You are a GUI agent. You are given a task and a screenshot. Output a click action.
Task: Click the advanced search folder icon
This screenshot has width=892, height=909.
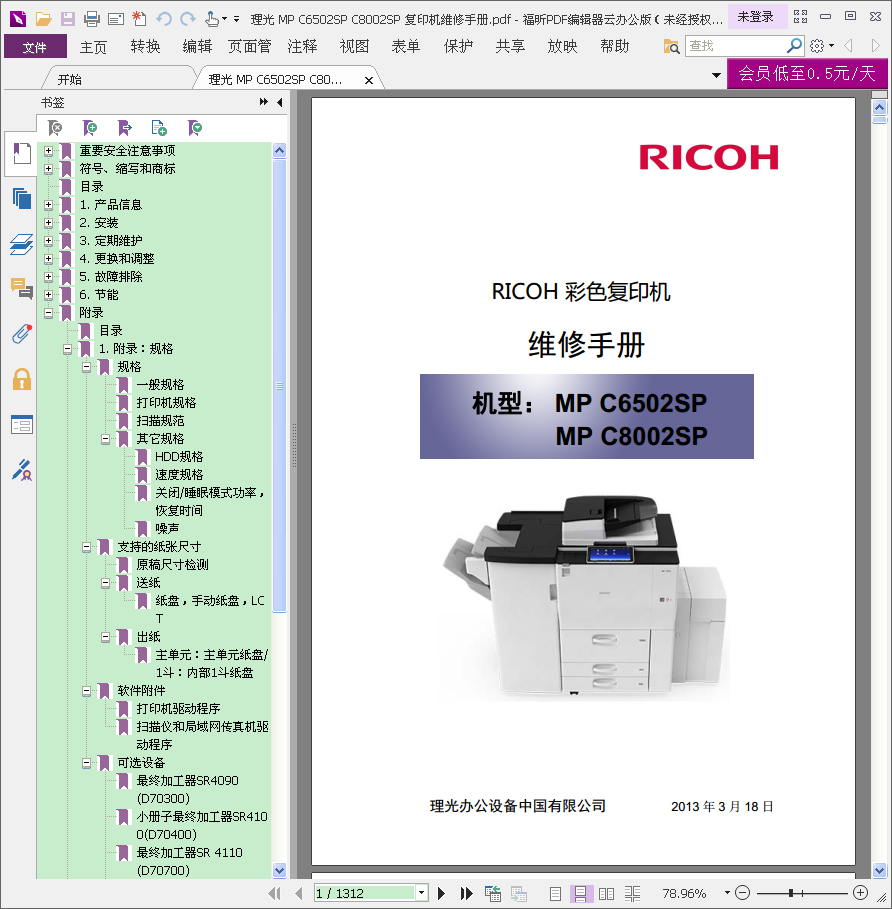[x=671, y=46]
